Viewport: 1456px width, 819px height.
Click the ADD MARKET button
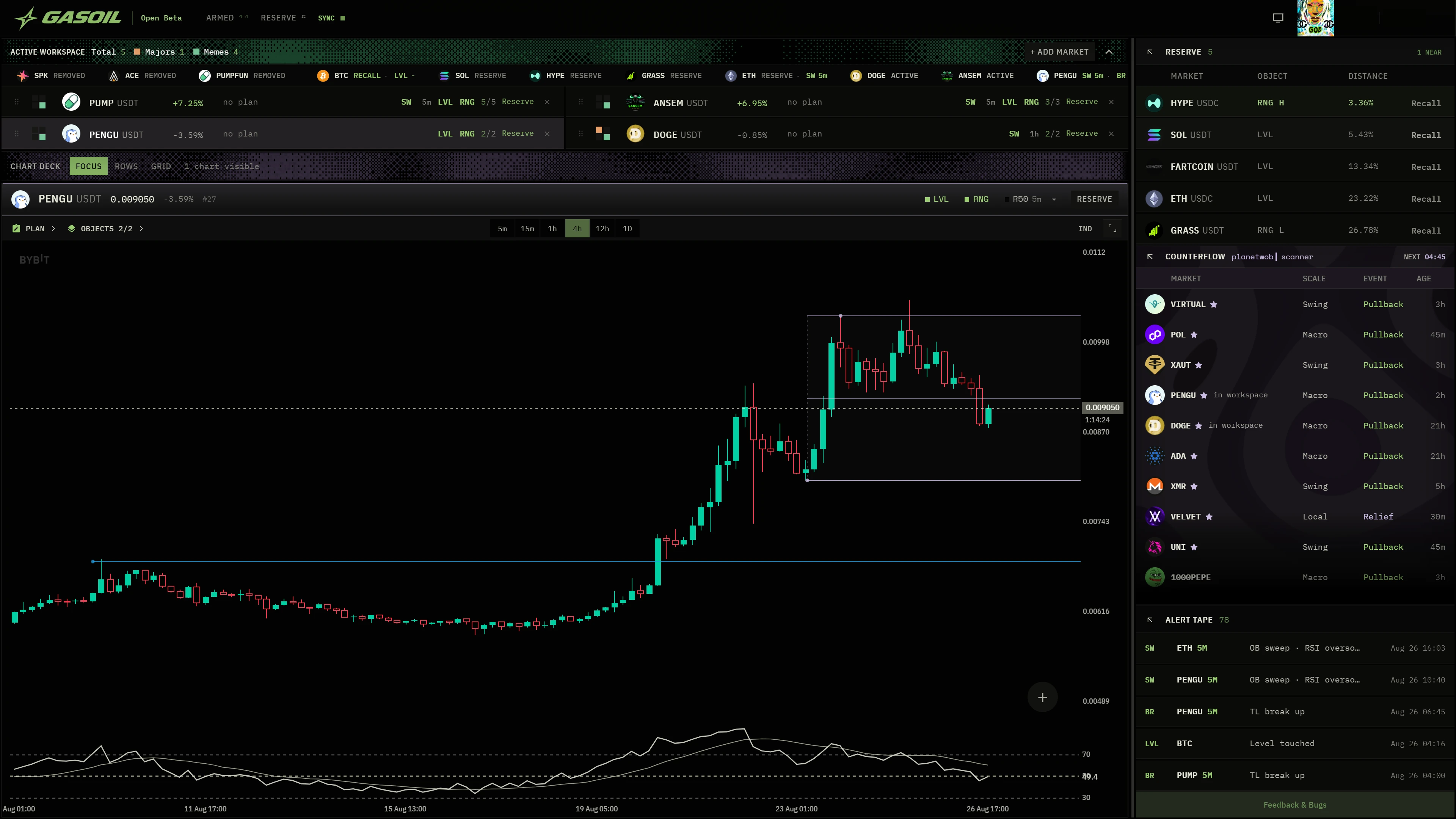pyautogui.click(x=1059, y=52)
